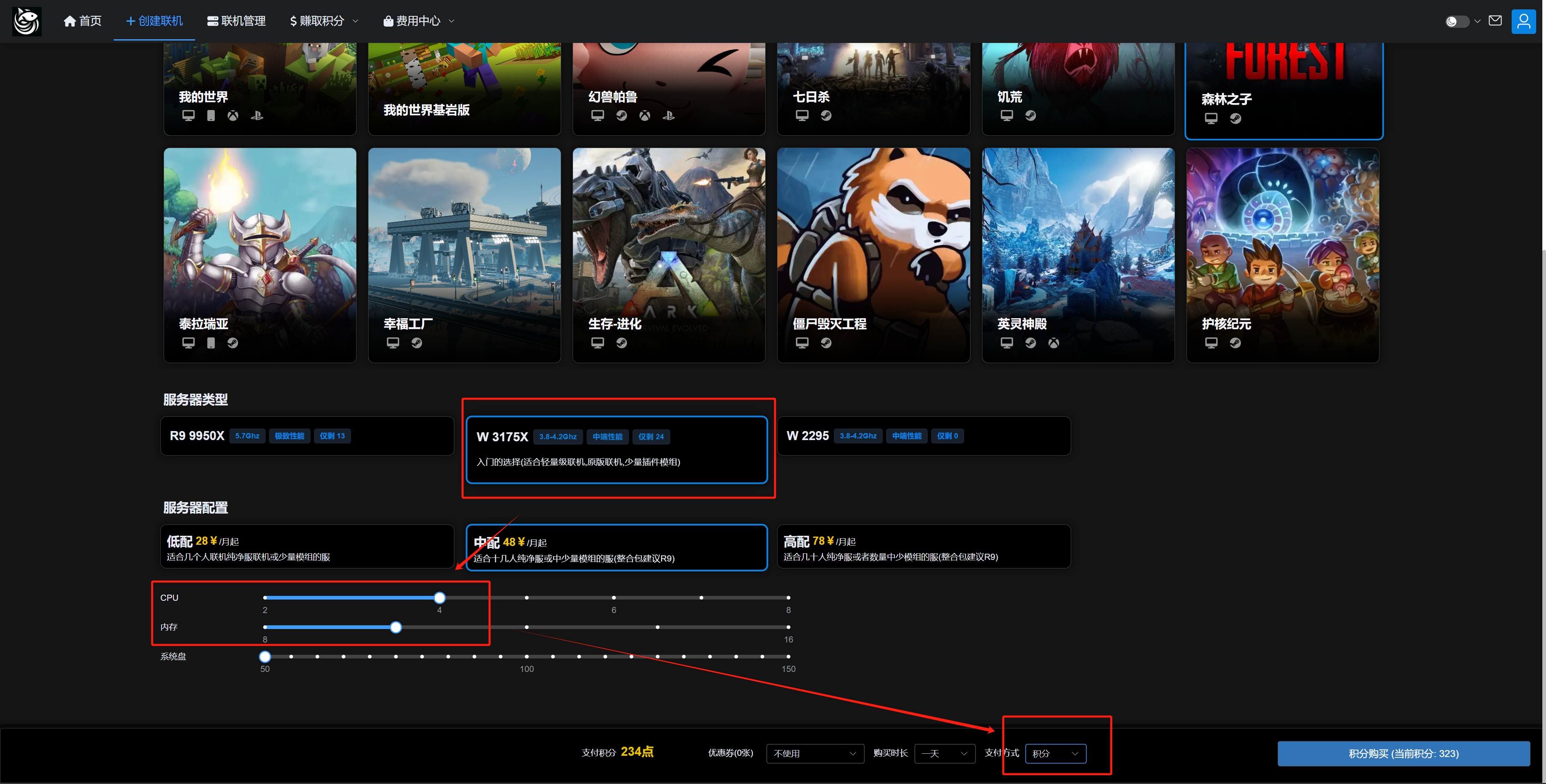Select the 高配 78¥ configuration option

coord(923,547)
